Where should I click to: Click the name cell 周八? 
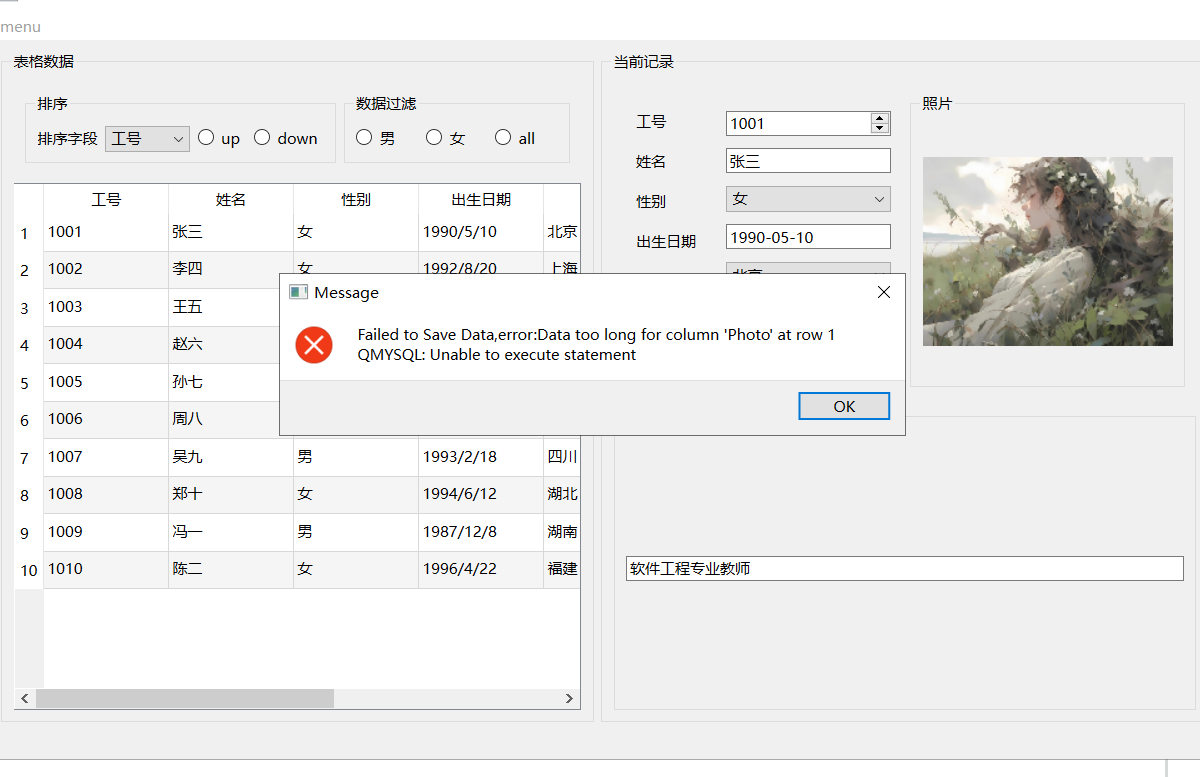point(224,419)
